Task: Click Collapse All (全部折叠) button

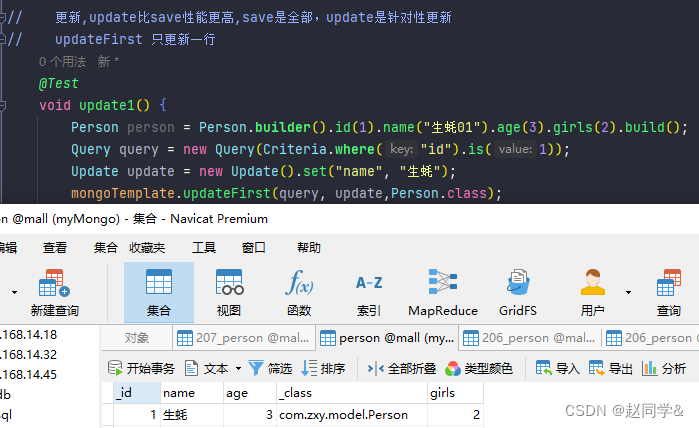Action: point(401,368)
